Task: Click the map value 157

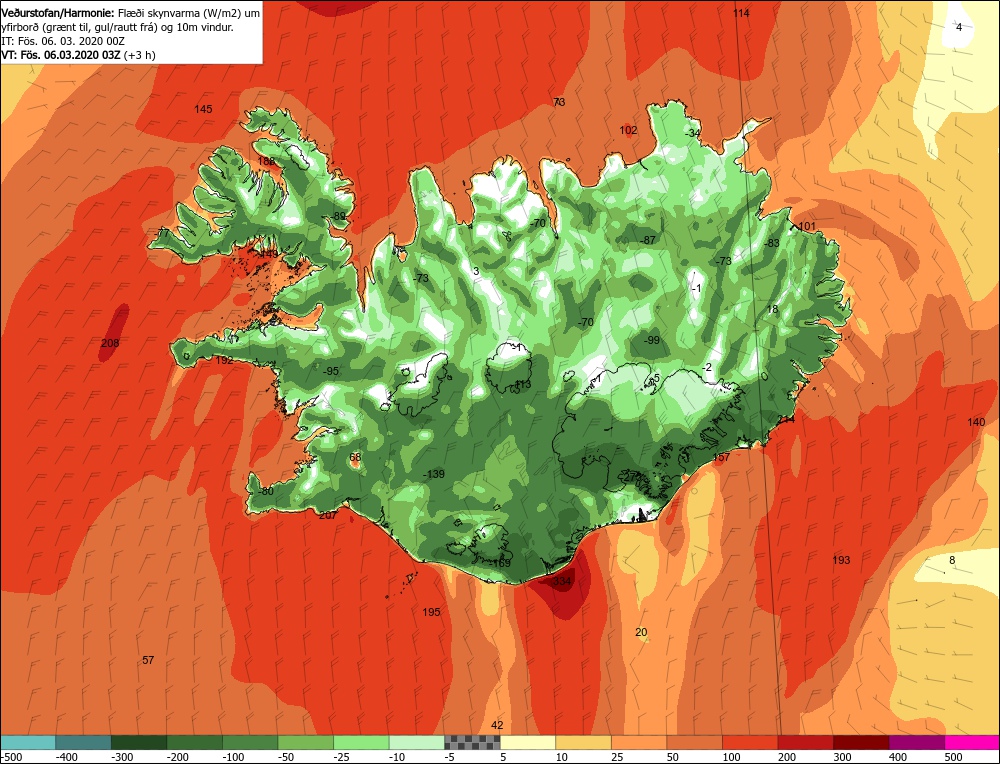Action: pyautogui.click(x=721, y=457)
